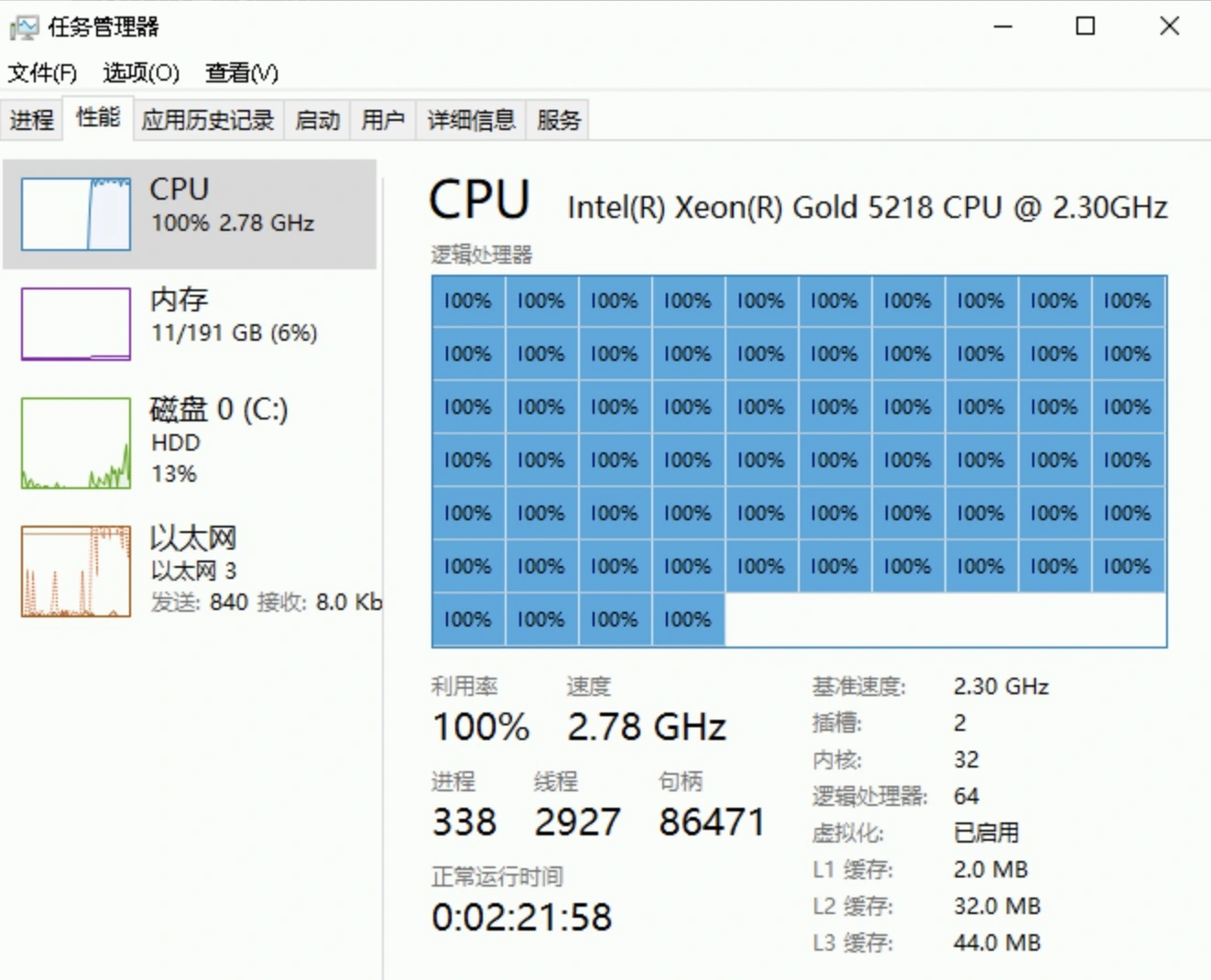This screenshot has width=1211, height=980.
Task: Switch to the 用户 tab
Action: pos(383,120)
